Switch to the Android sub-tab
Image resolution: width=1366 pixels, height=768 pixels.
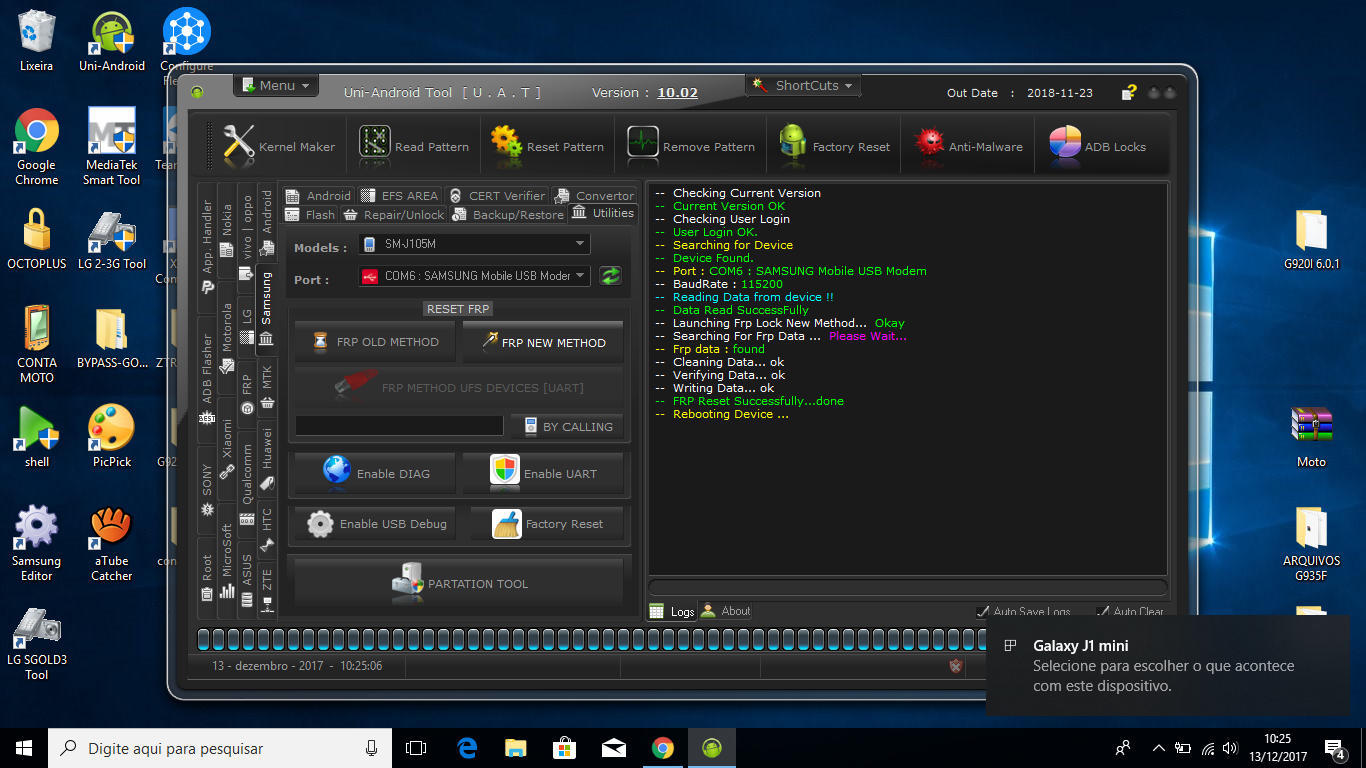click(318, 196)
